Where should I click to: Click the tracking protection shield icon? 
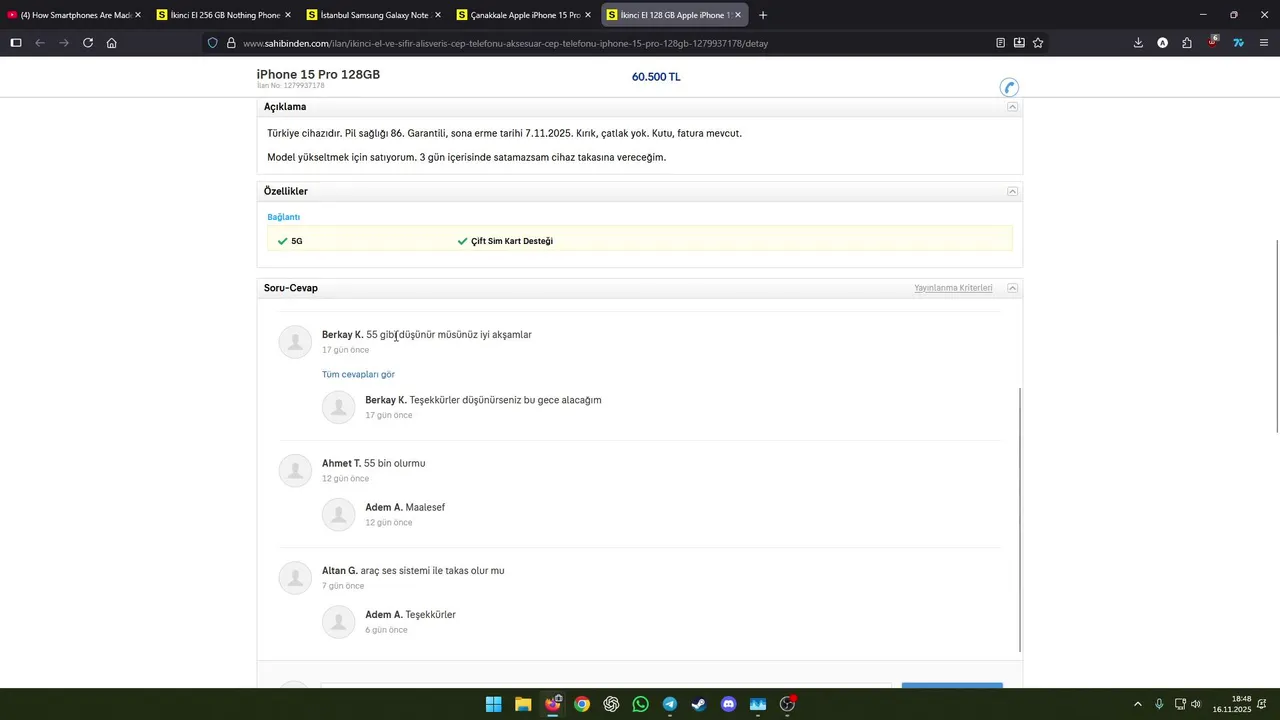coord(213,43)
